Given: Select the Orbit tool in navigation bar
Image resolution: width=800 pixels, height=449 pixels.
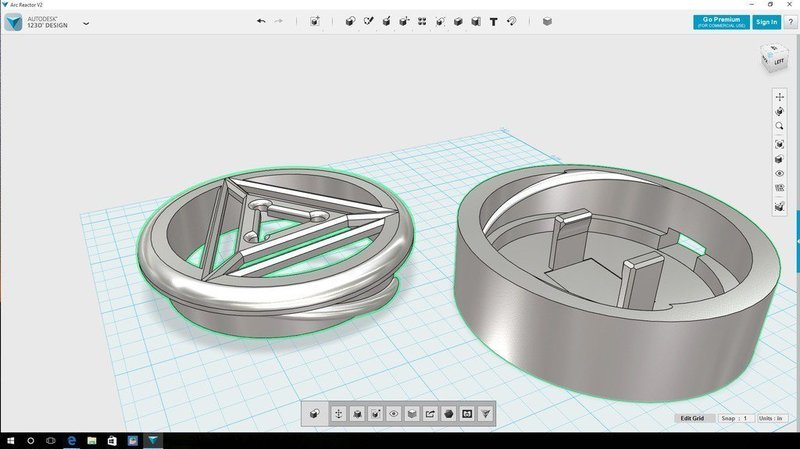Looking at the screenshot, I should coord(779,111).
